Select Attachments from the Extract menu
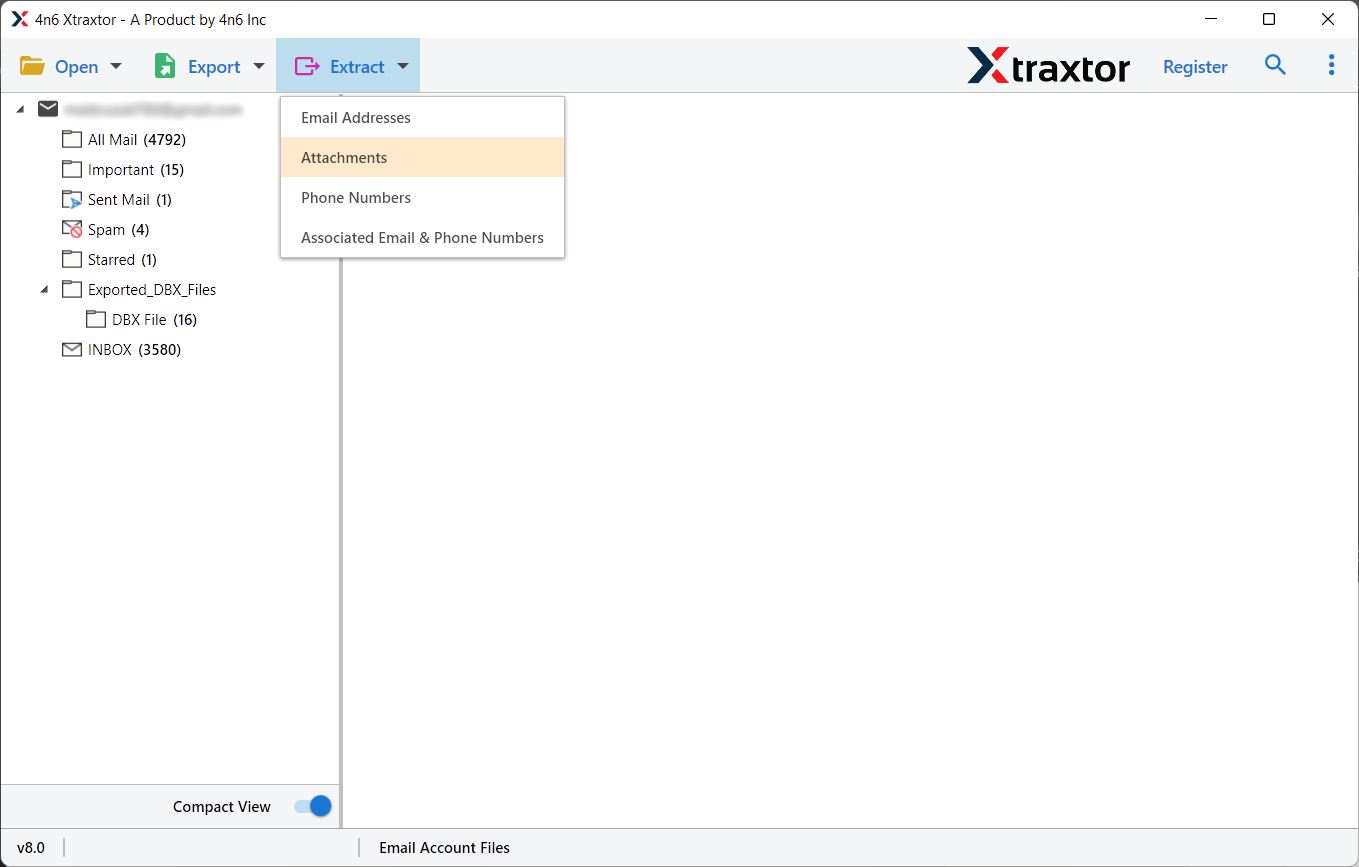The height and width of the screenshot is (867, 1359). (344, 157)
